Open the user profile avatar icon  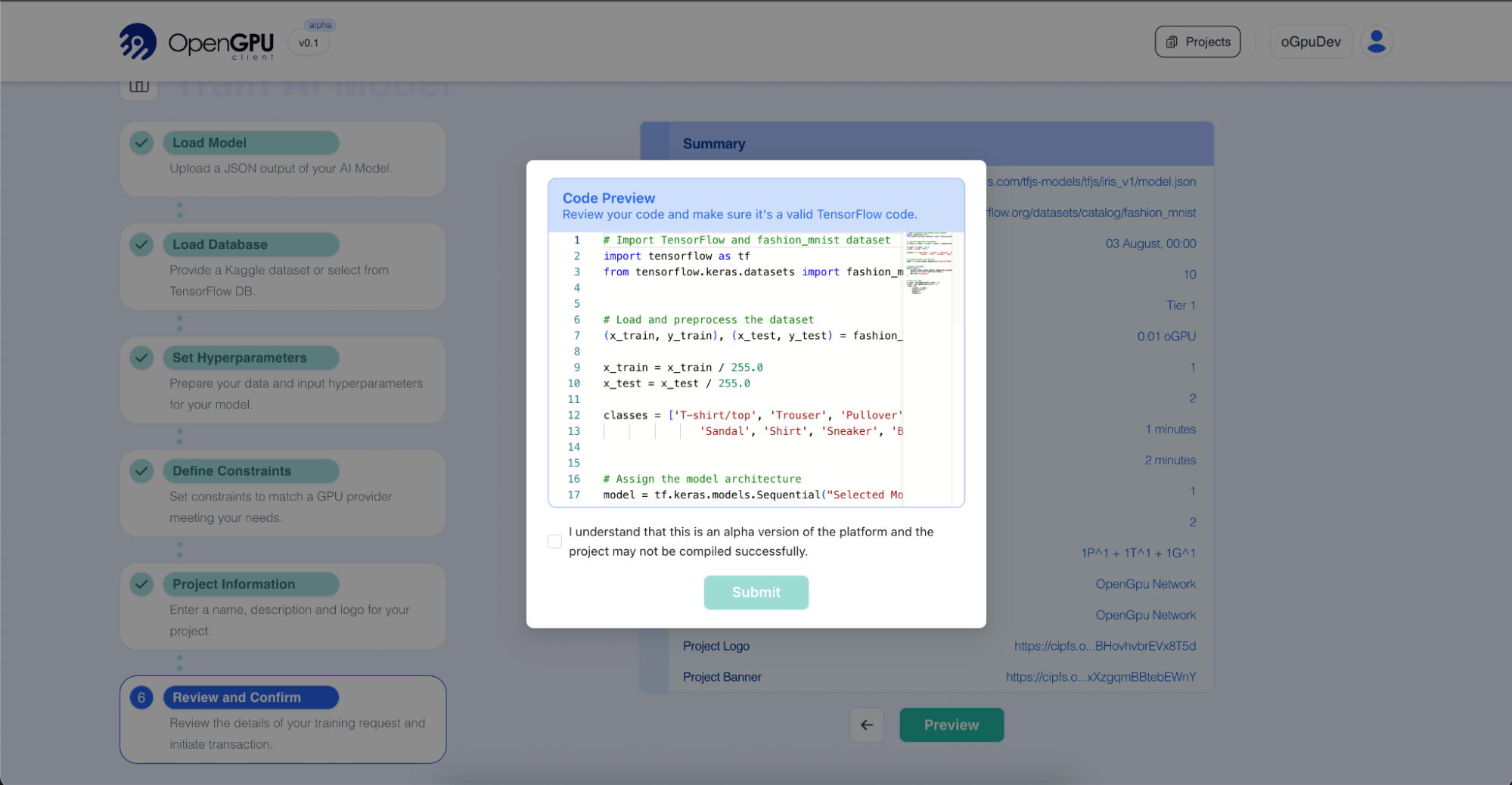pyautogui.click(x=1376, y=42)
